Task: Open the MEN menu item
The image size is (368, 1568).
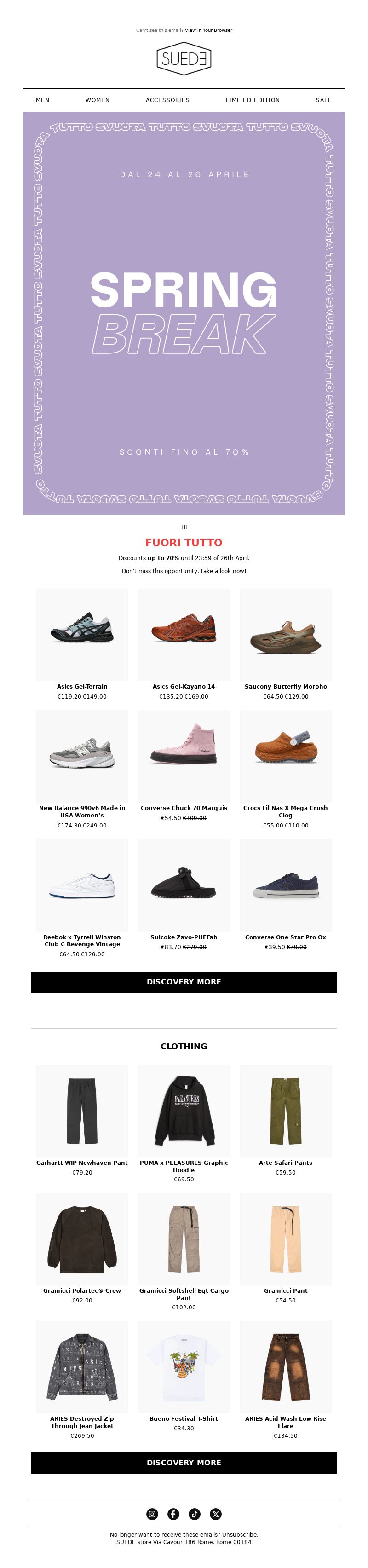Action: click(43, 100)
